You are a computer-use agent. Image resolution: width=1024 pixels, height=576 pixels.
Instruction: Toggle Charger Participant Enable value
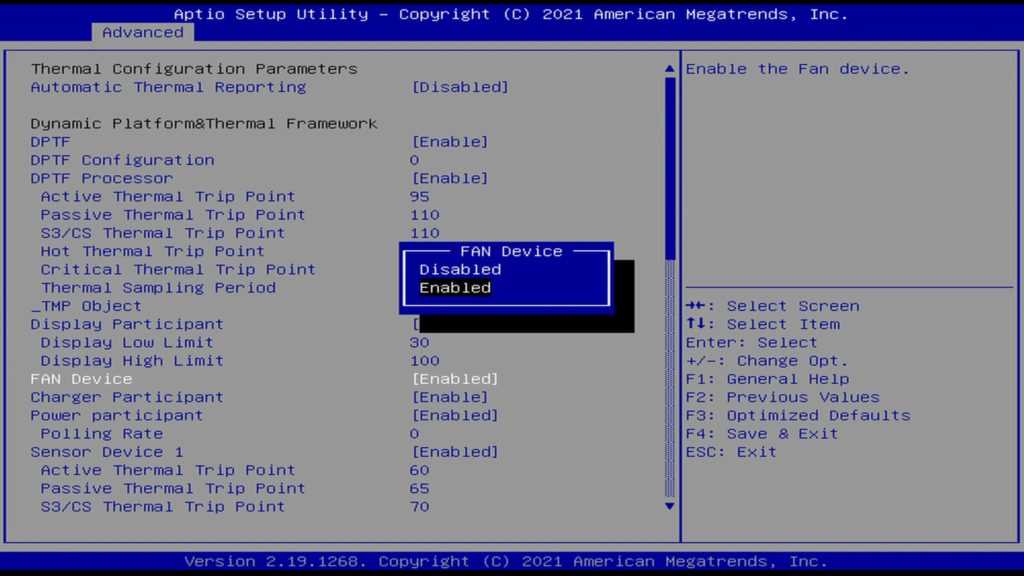coord(450,397)
